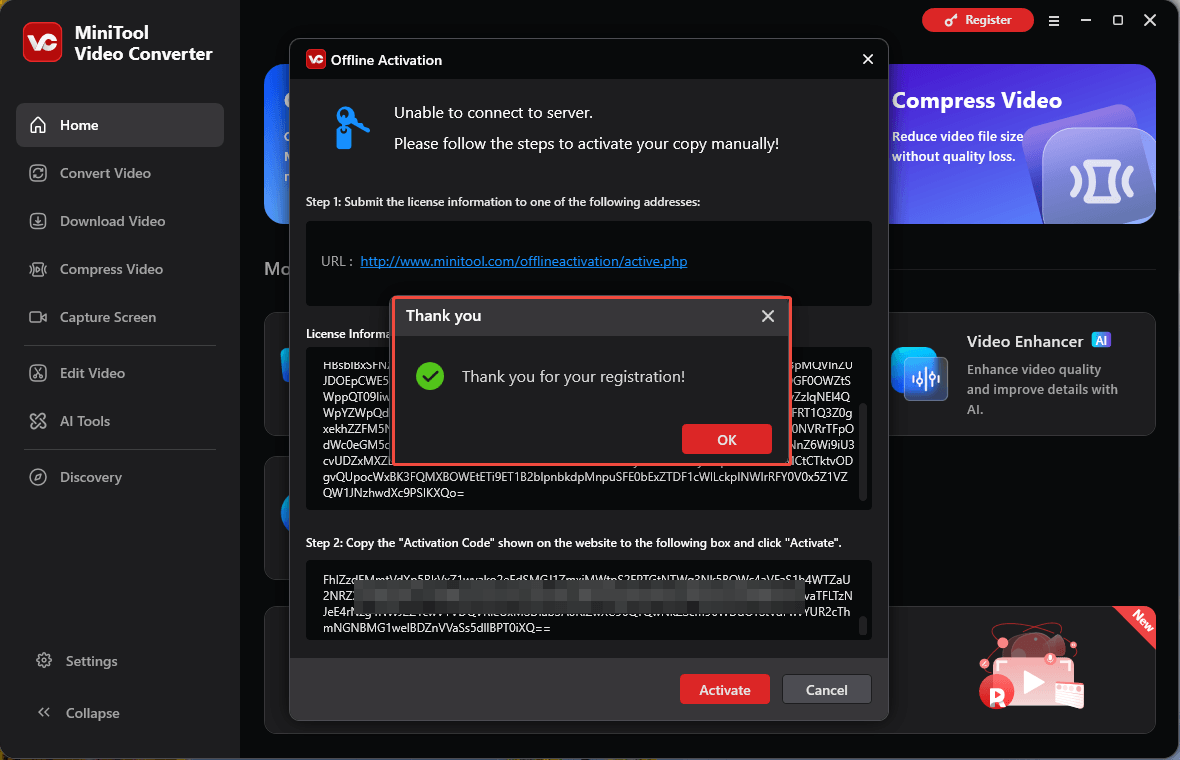Close the Offline Activation dialog
The width and height of the screenshot is (1180, 760).
click(868, 59)
